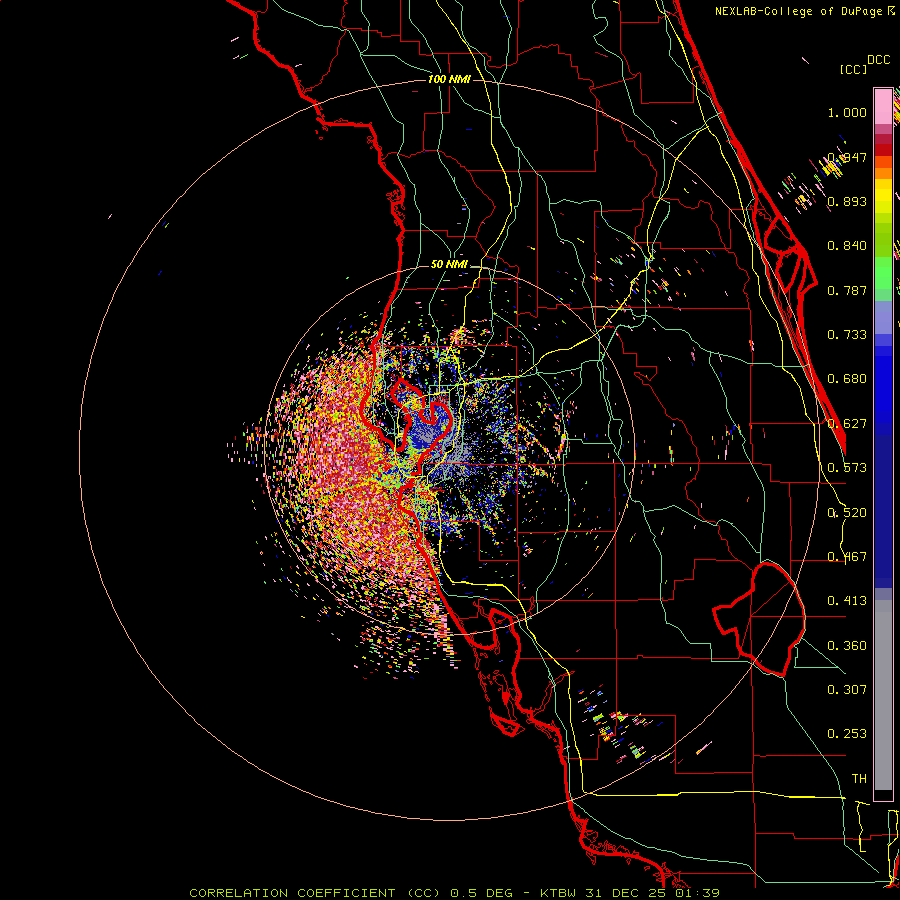This screenshot has height=900, width=900.
Task: Click the 100 NMI range ring label
Action: tap(449, 79)
